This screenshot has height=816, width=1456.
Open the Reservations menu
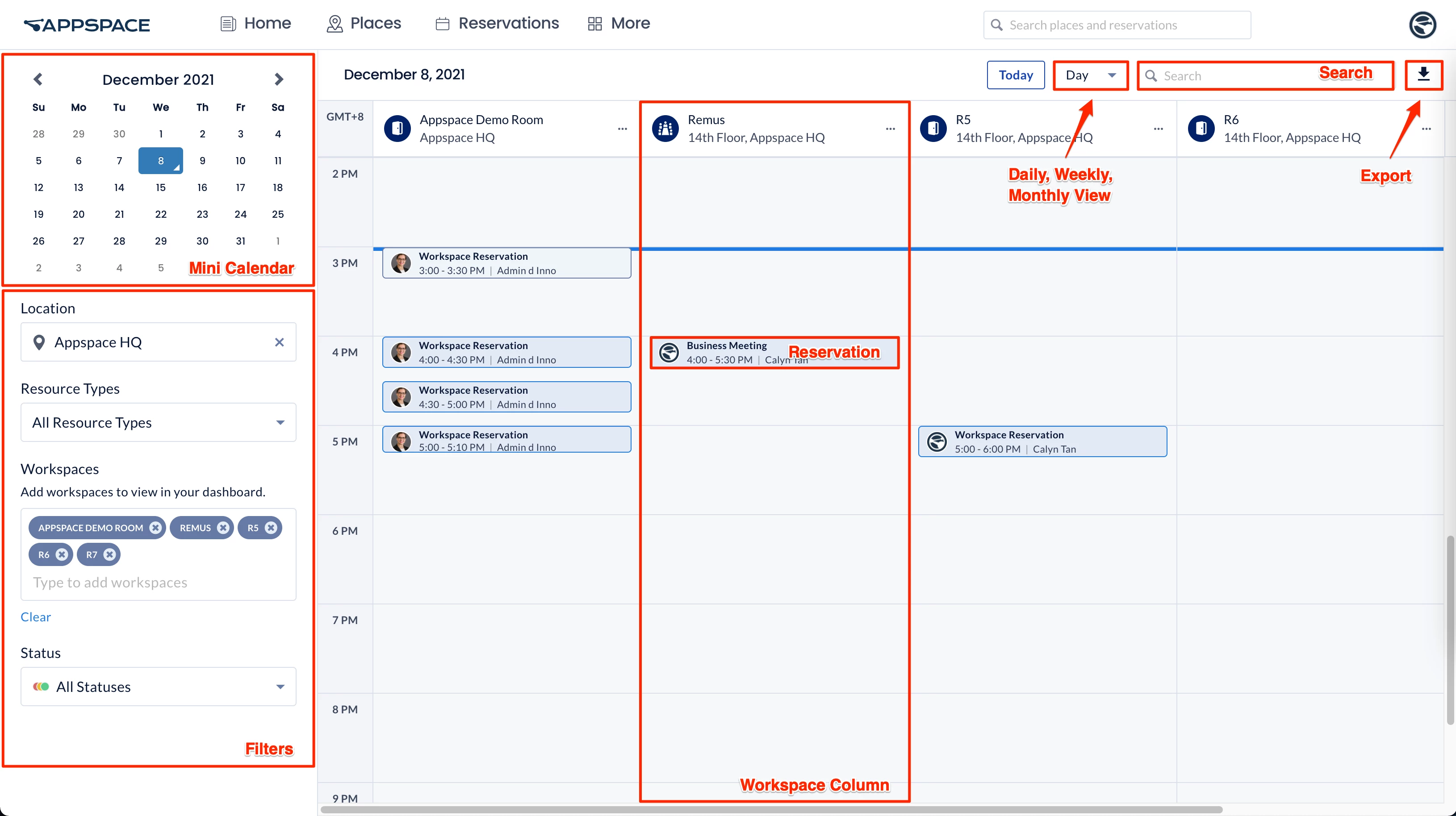[x=498, y=23]
